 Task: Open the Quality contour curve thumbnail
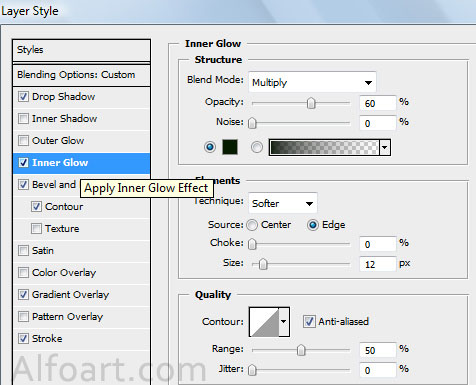click(264, 322)
